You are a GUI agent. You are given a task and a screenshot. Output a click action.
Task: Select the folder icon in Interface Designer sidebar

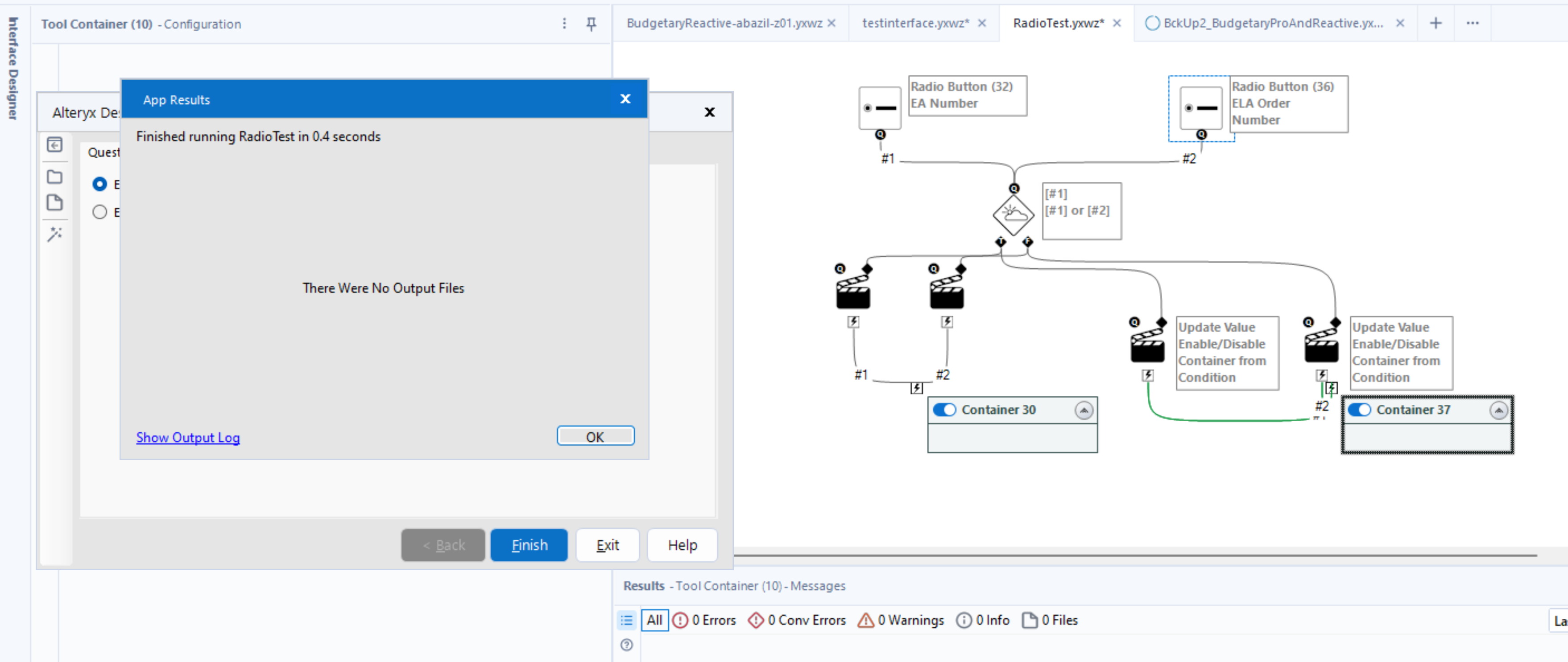pos(55,177)
